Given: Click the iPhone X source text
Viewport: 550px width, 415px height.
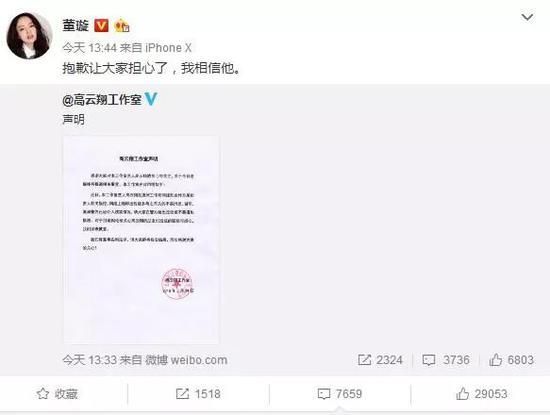Looking at the screenshot, I should [168, 48].
